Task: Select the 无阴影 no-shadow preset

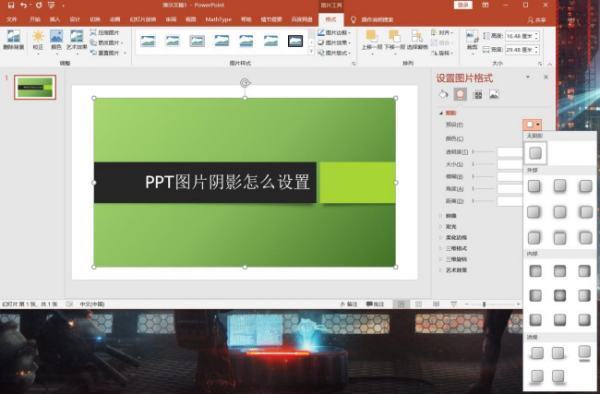Action: click(x=535, y=153)
